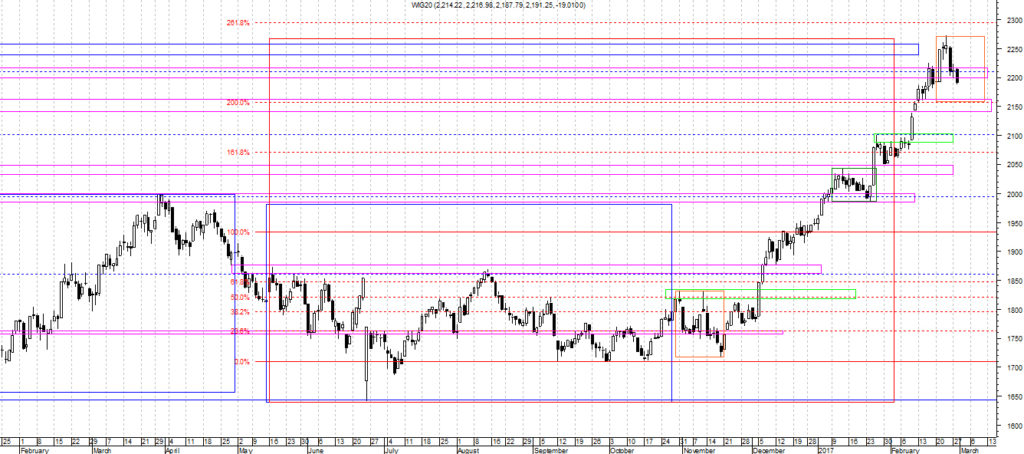
Task: Click the 1750 price axis label
Action: 1015,339
